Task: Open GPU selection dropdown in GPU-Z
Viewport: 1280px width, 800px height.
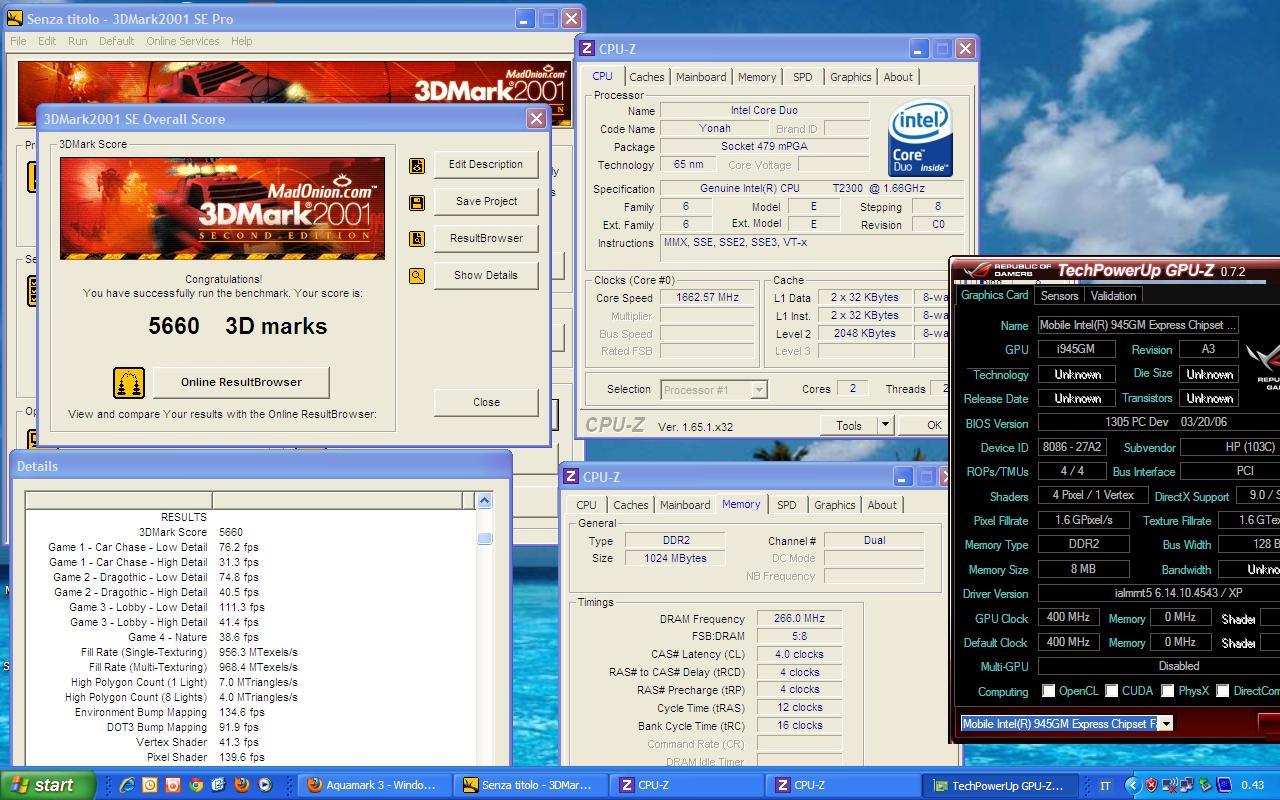Action: click(x=1166, y=723)
